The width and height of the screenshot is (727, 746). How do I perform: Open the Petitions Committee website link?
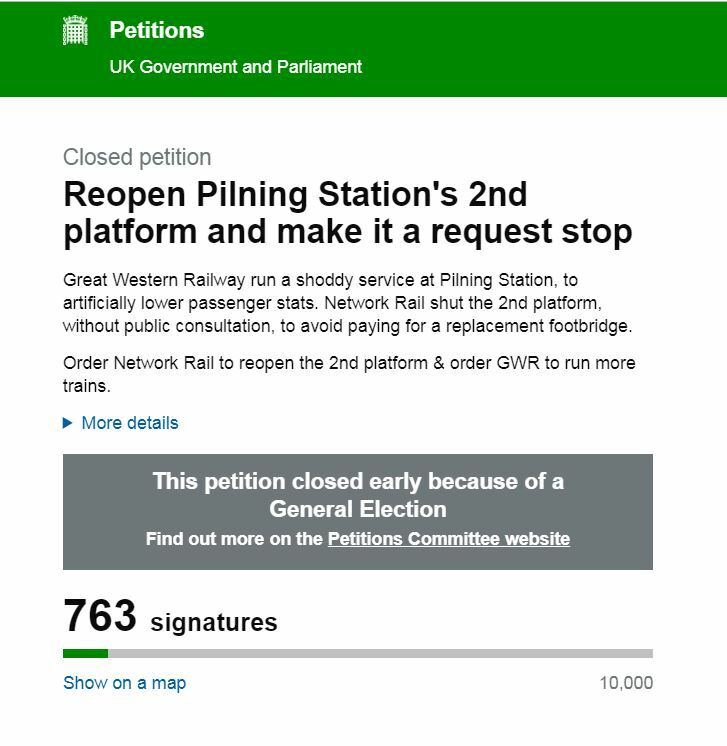pos(449,539)
